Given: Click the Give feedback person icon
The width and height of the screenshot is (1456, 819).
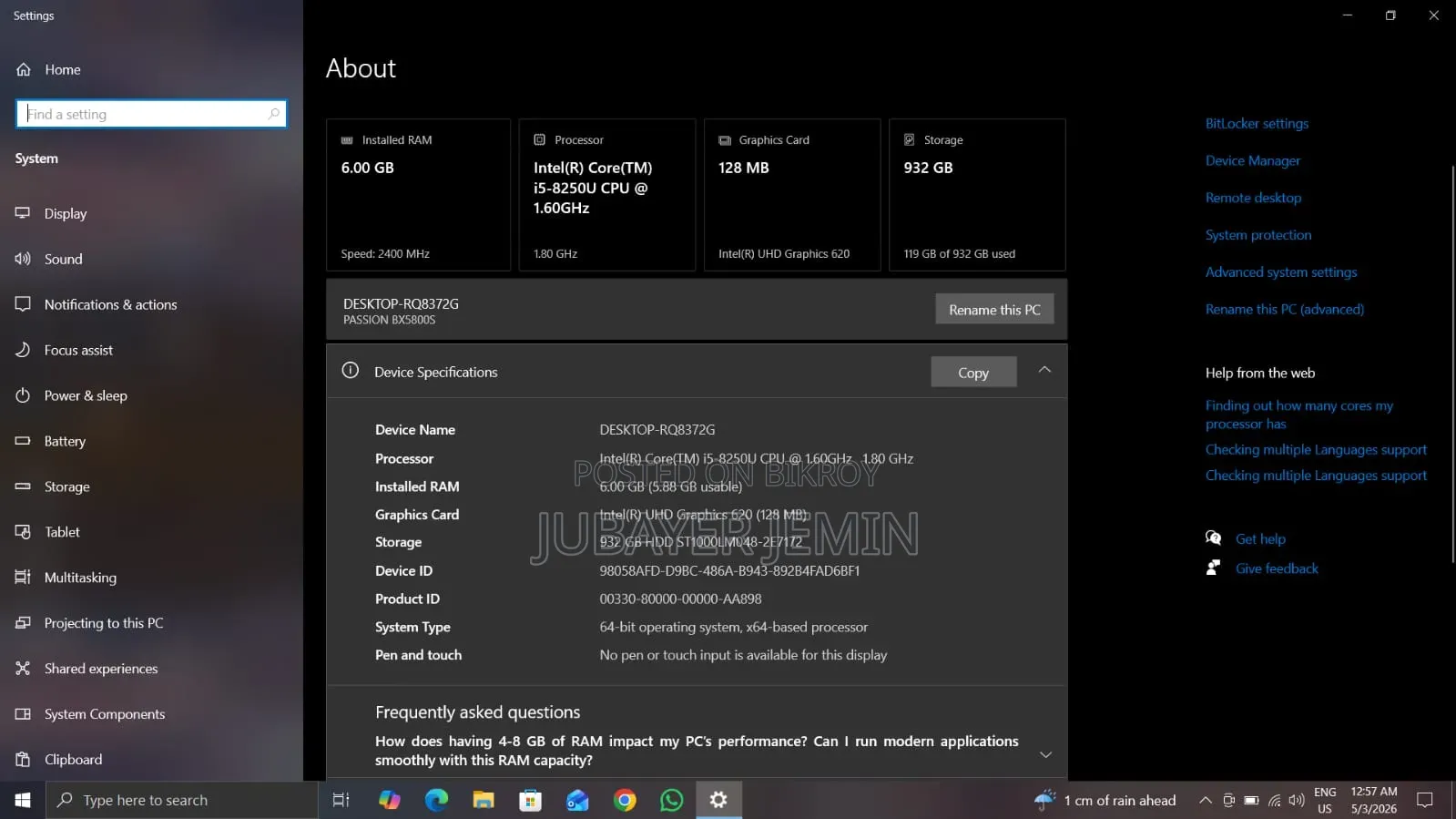Looking at the screenshot, I should pos(1213,568).
